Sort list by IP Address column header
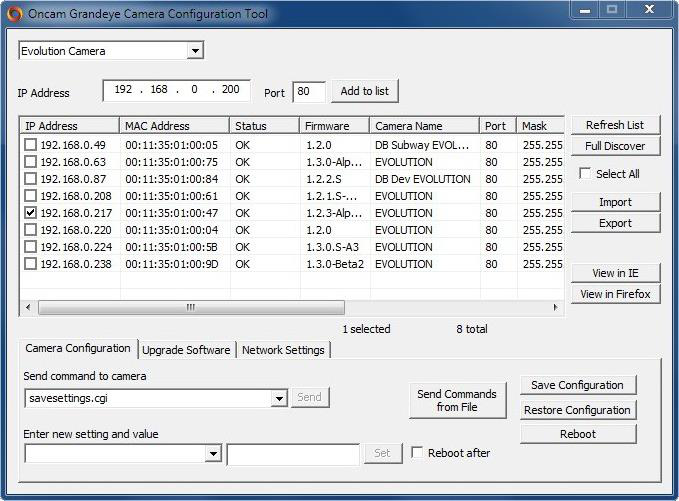This screenshot has width=679, height=501. pos(69,126)
